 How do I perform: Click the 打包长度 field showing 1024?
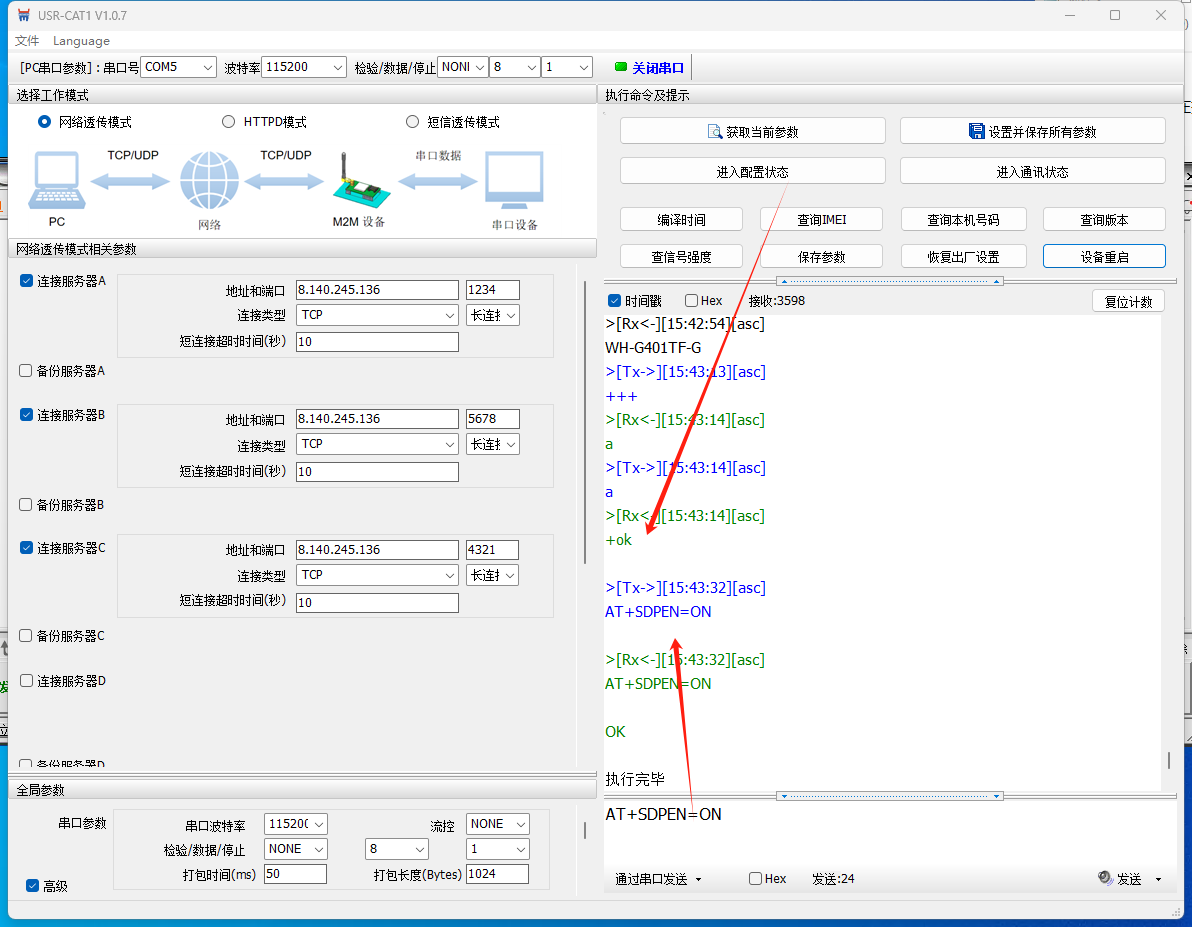497,874
